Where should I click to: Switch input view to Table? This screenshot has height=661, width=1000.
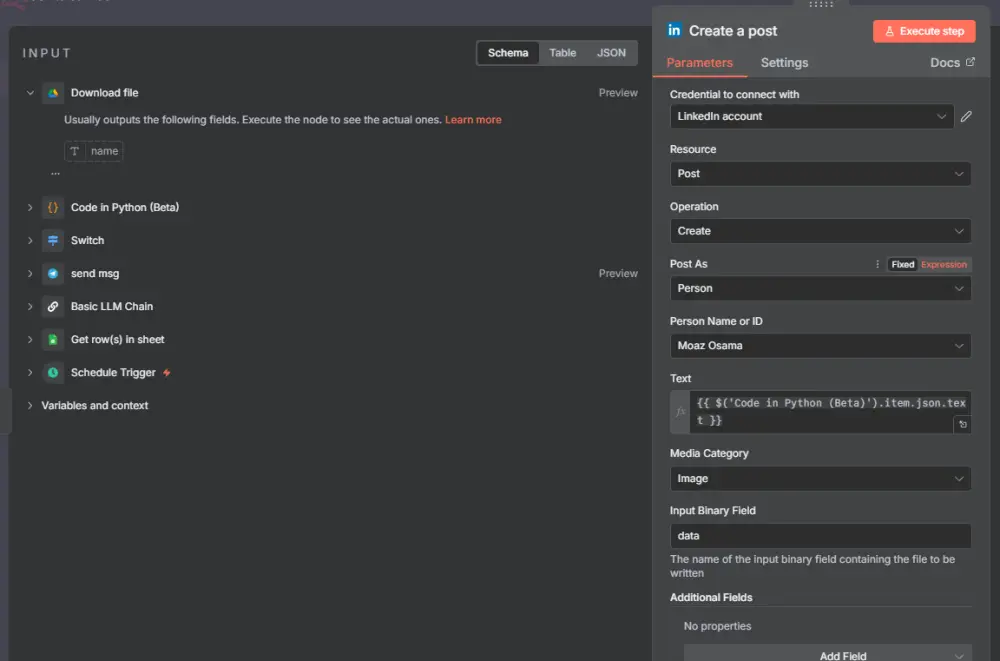(x=563, y=53)
